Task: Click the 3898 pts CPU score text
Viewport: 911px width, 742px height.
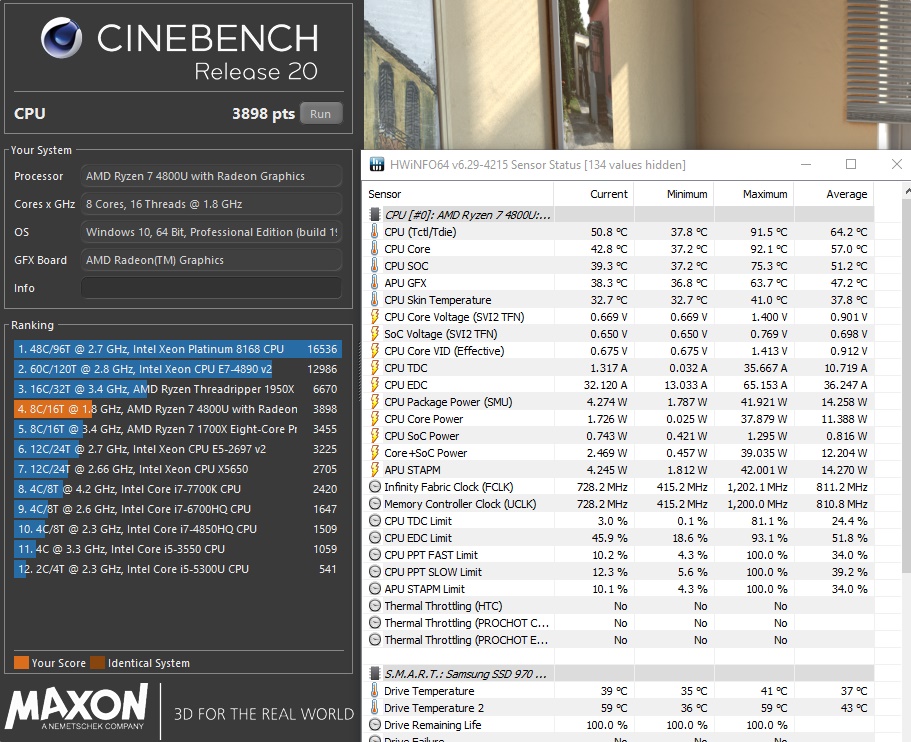Action: click(x=263, y=113)
